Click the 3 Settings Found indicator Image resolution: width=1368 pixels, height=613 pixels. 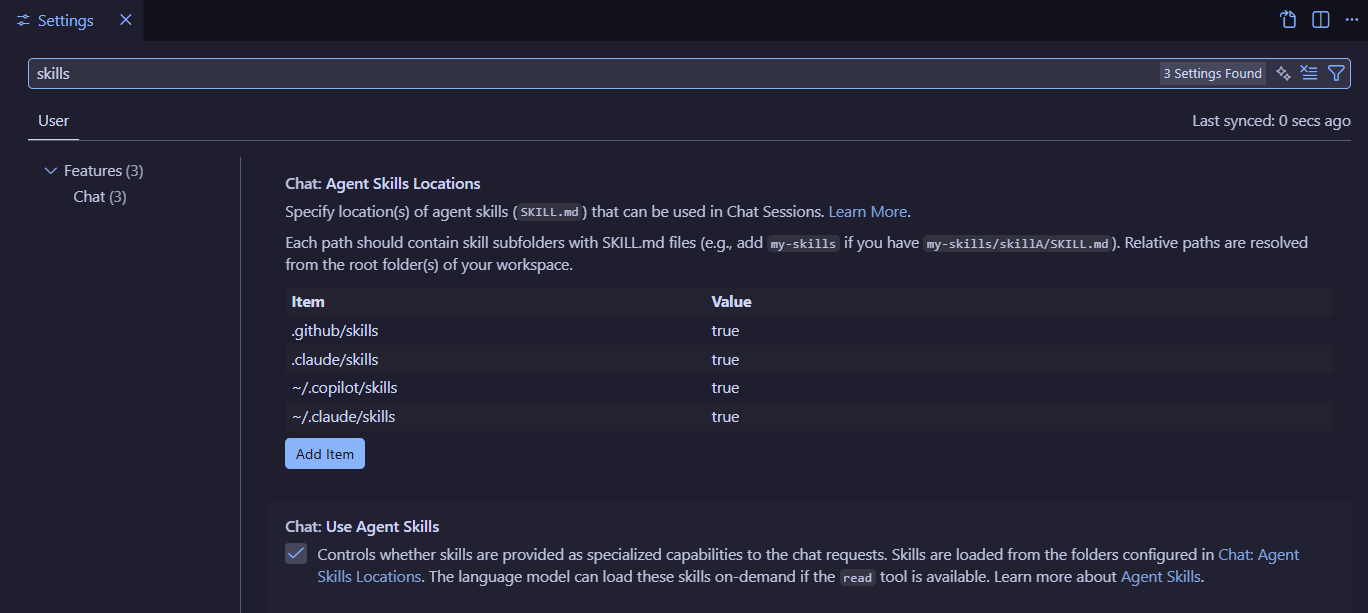(x=1212, y=72)
